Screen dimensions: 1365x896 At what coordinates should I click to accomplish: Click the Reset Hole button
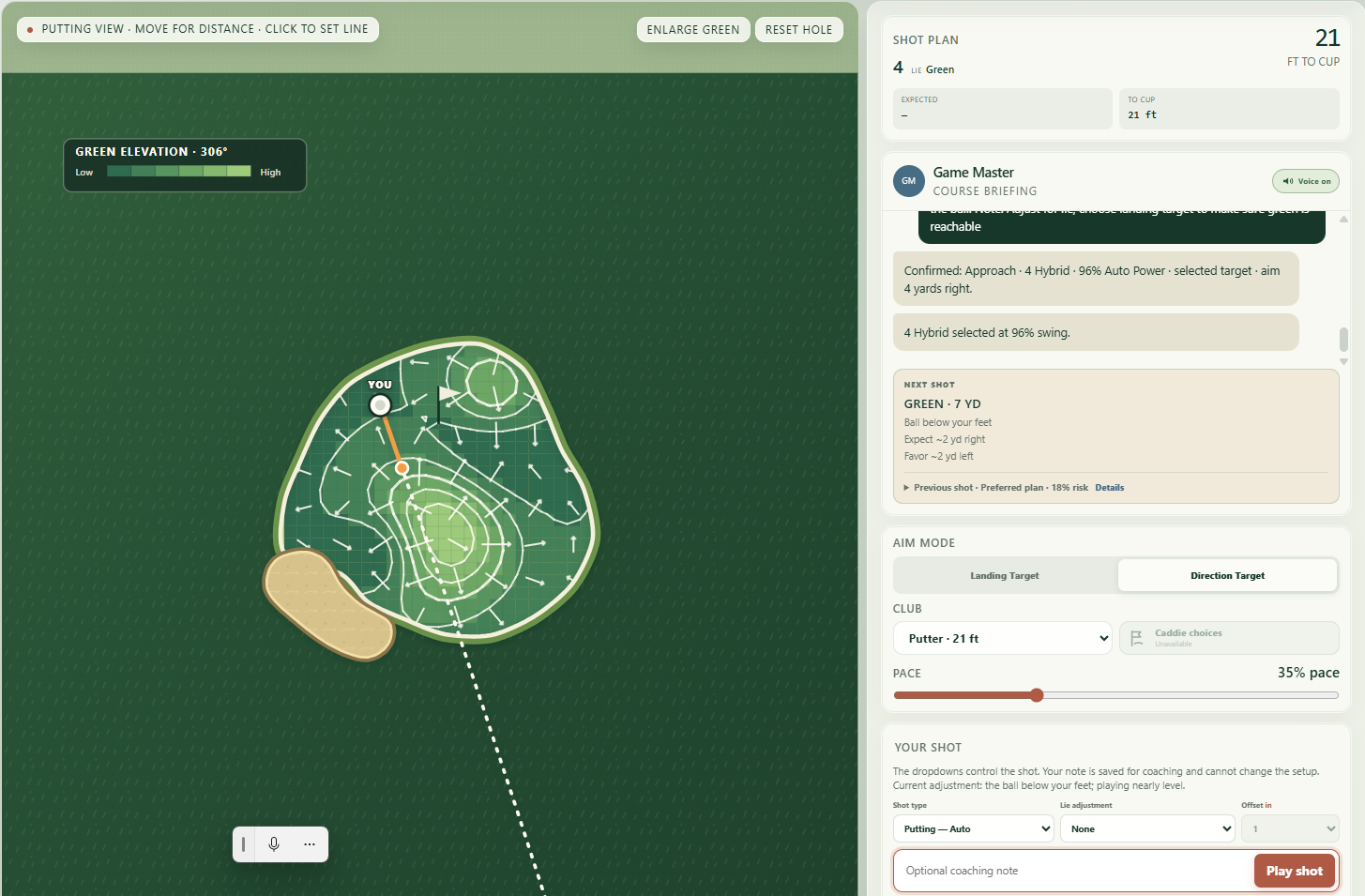(798, 29)
